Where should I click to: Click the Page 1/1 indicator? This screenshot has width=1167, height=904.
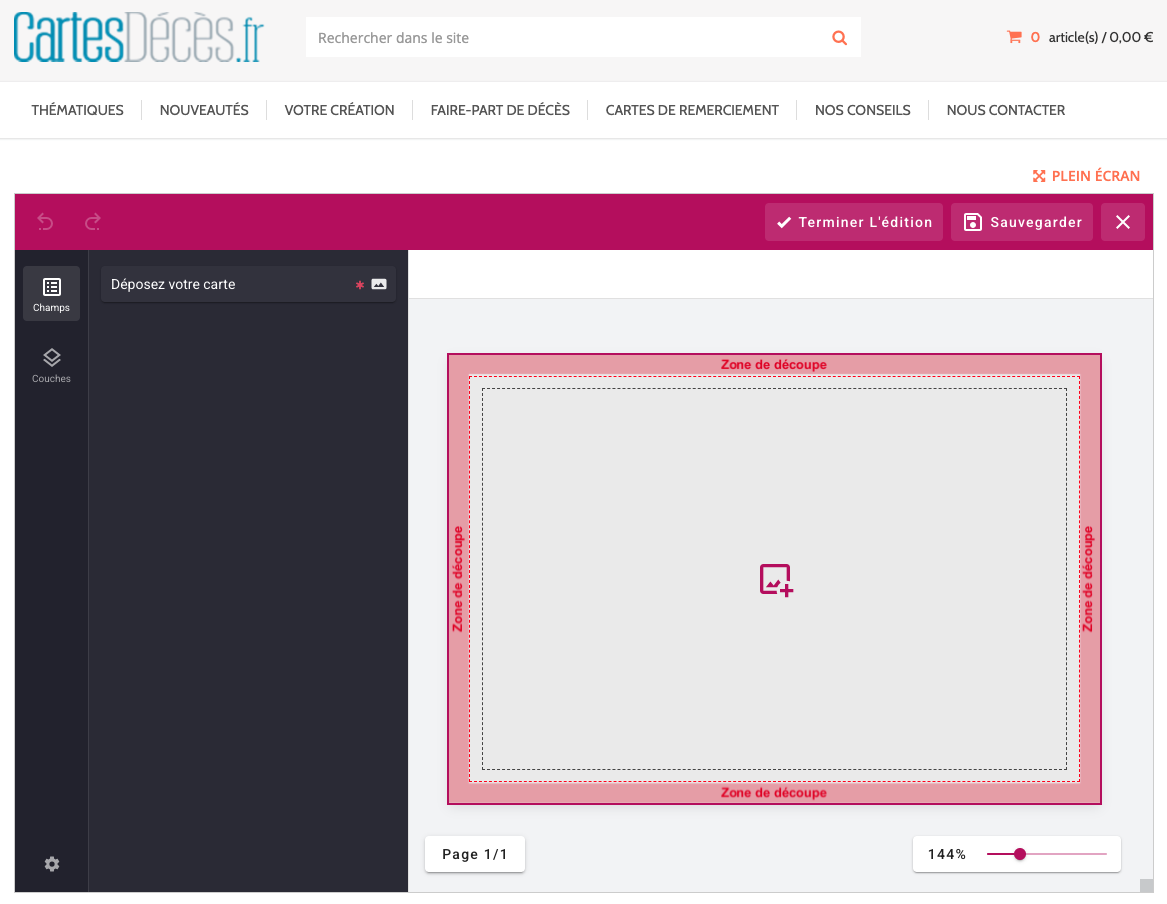pos(475,854)
